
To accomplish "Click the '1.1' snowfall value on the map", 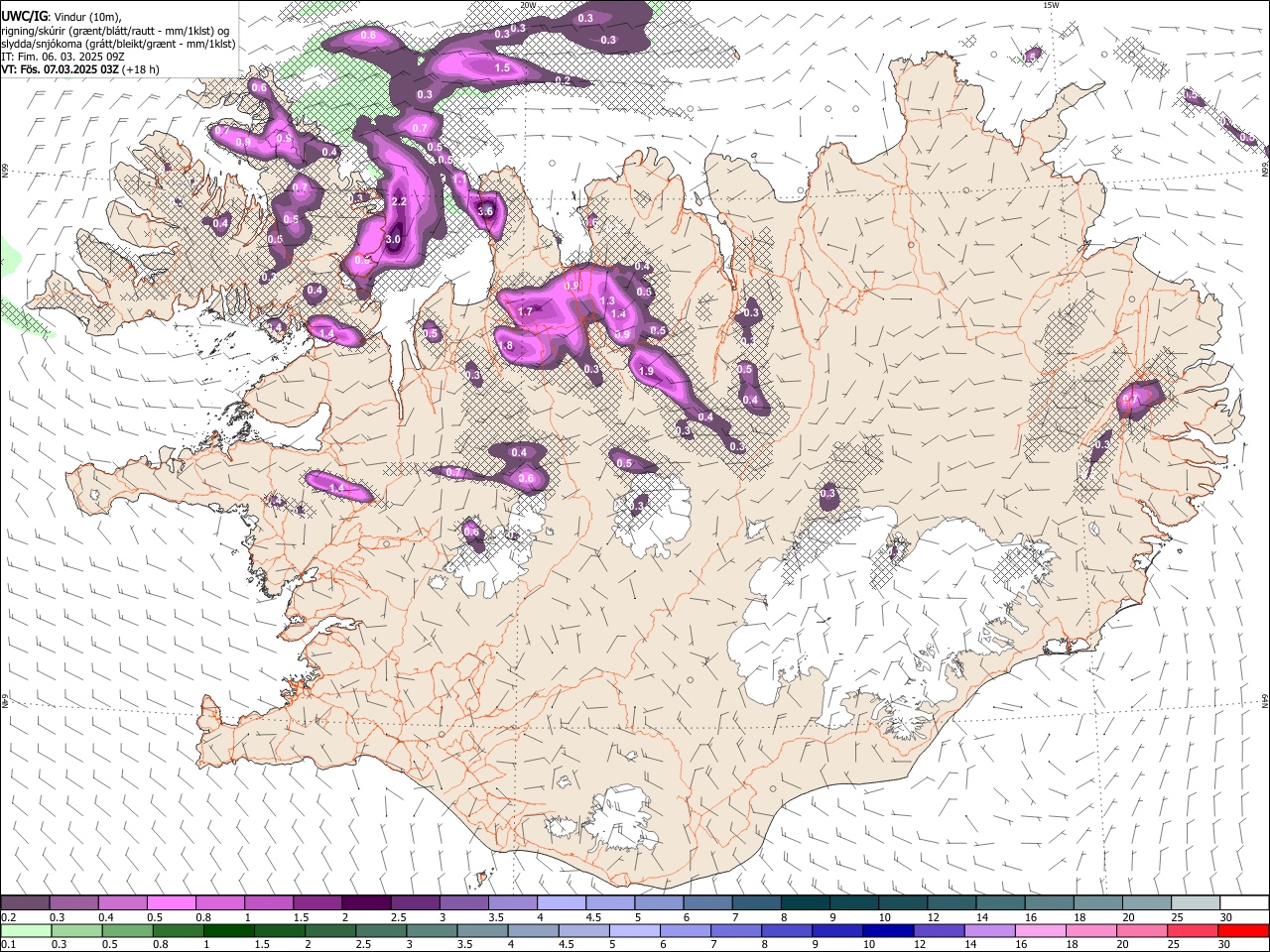I will pos(459,178).
